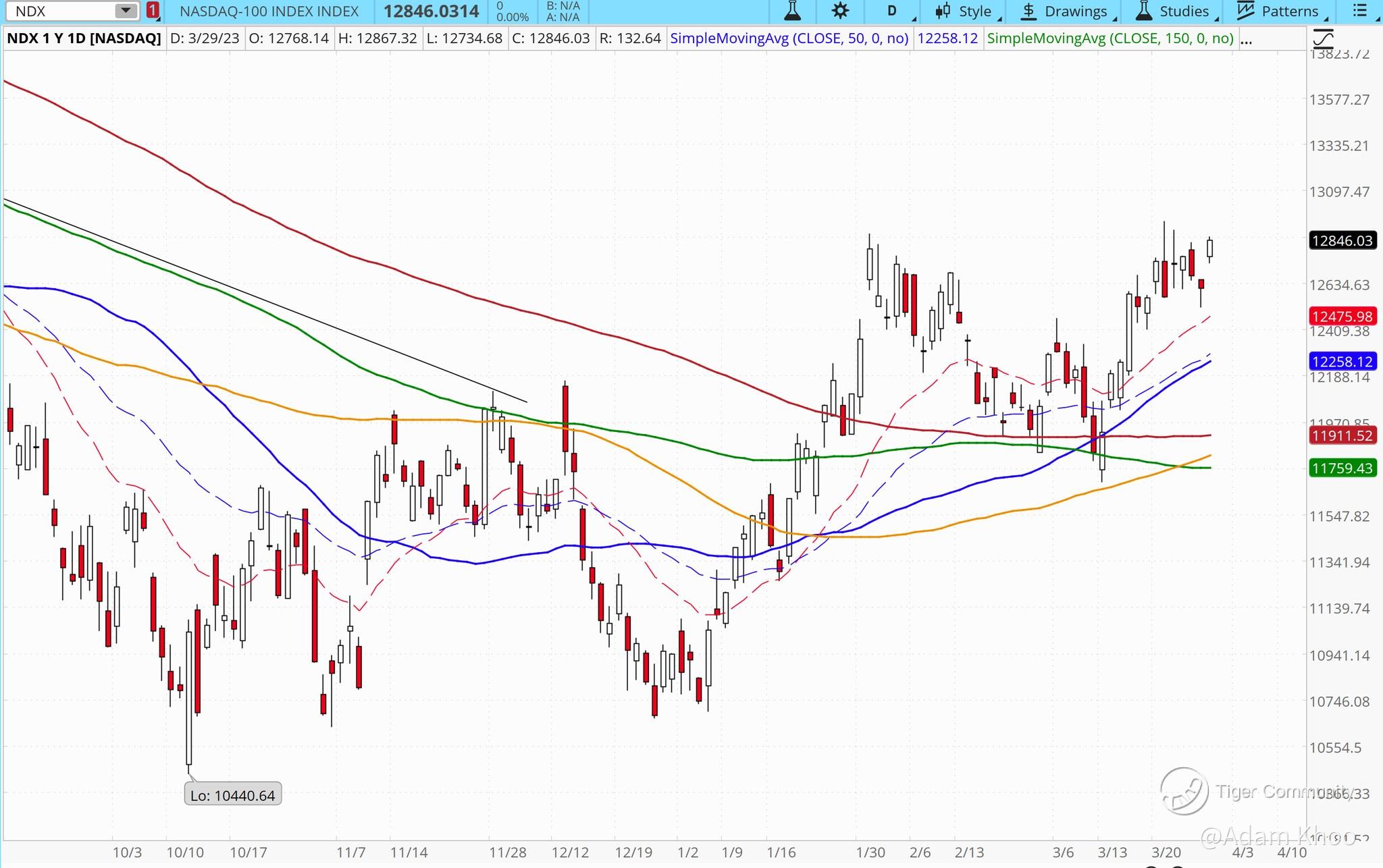The width and height of the screenshot is (1383, 868).
Task: Open the Drawings menu
Action: pos(1065,11)
